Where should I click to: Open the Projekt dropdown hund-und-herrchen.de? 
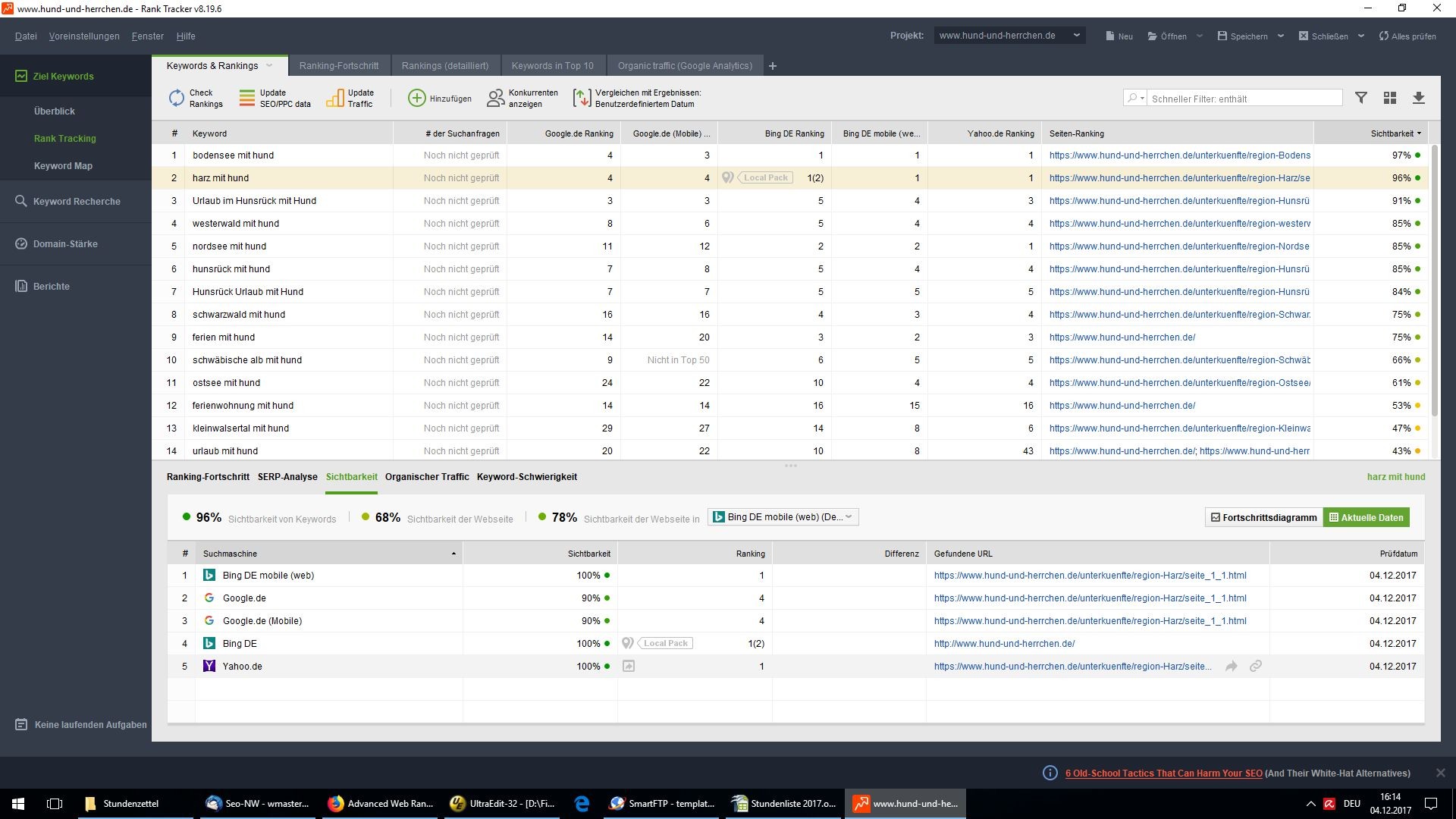[x=1009, y=36]
